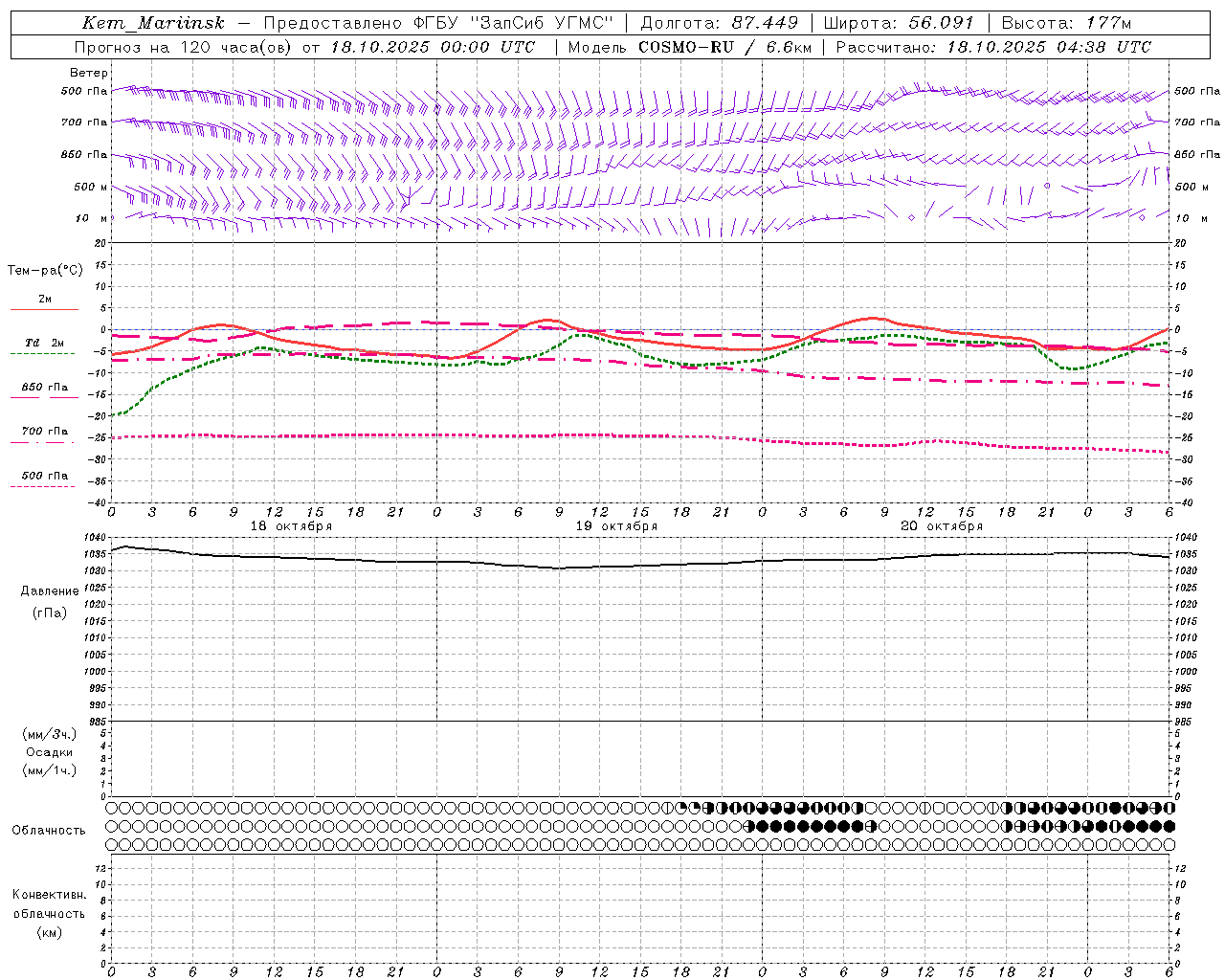Click the -25 value on right temperature axis
The width and height of the screenshot is (1225, 980).
click(x=1184, y=438)
